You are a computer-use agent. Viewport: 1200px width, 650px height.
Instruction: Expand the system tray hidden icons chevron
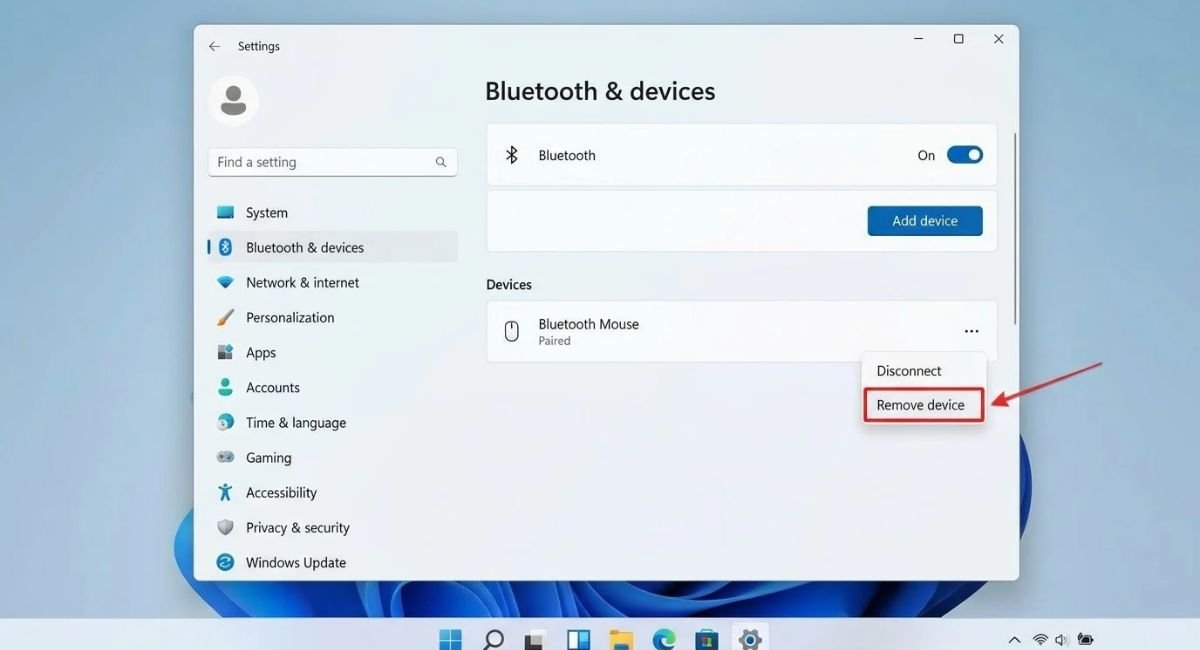[x=1014, y=640]
